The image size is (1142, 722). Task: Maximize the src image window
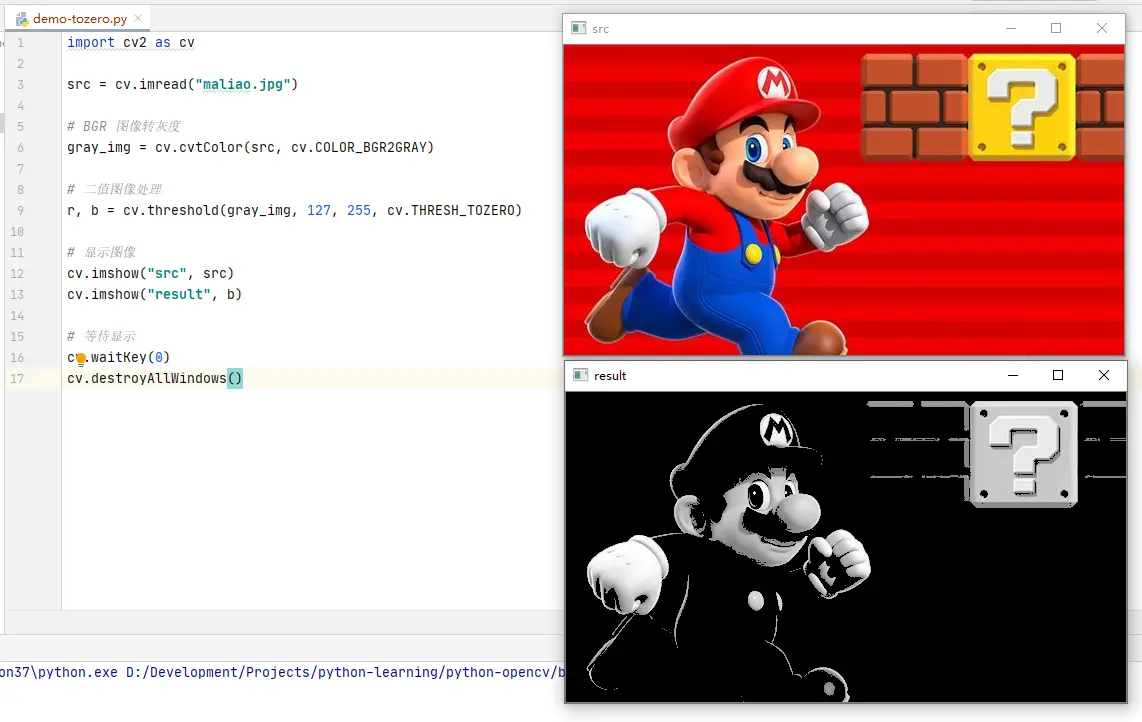point(1056,28)
